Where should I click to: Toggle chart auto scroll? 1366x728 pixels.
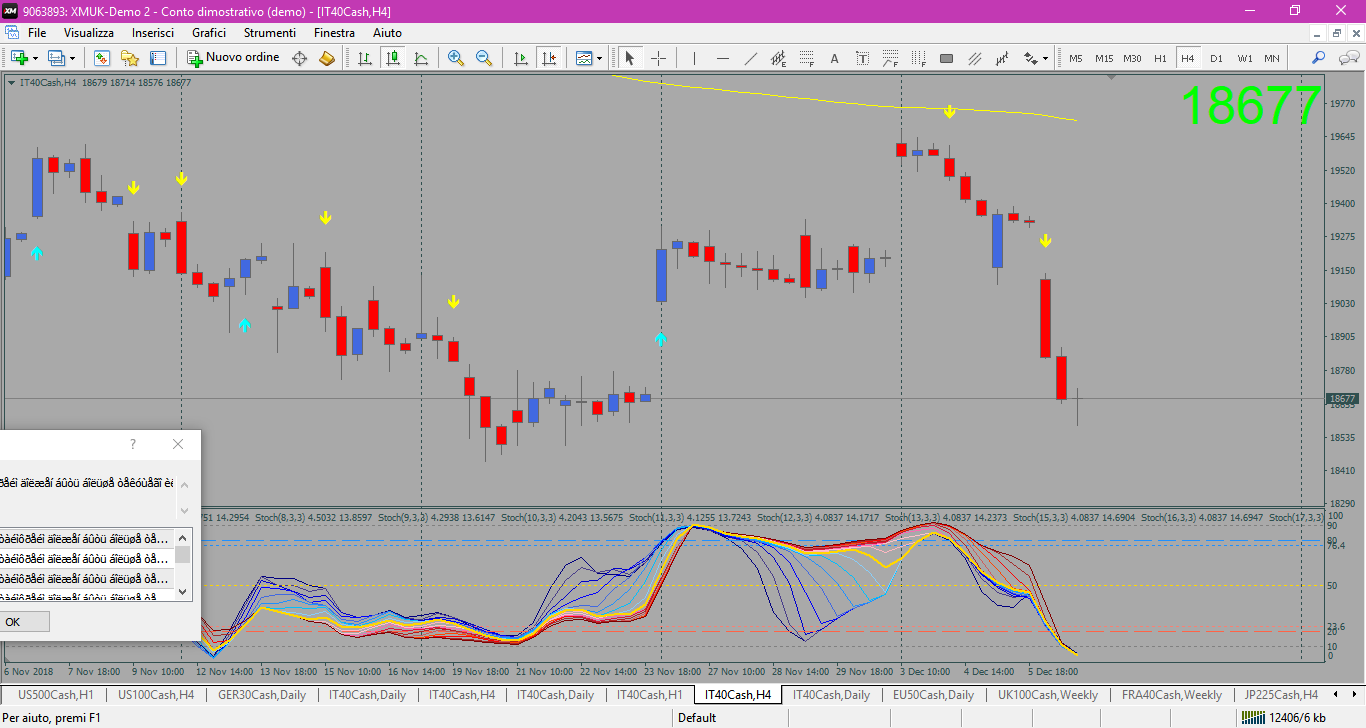(520, 58)
